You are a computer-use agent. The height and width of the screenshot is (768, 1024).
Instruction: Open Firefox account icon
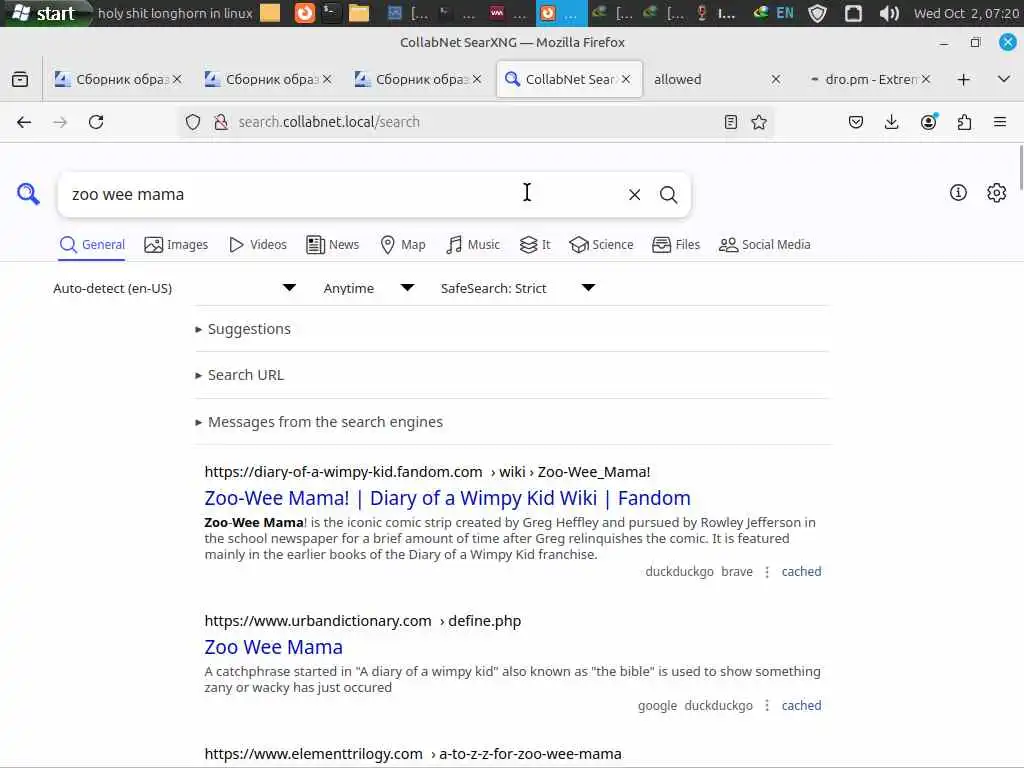(928, 122)
